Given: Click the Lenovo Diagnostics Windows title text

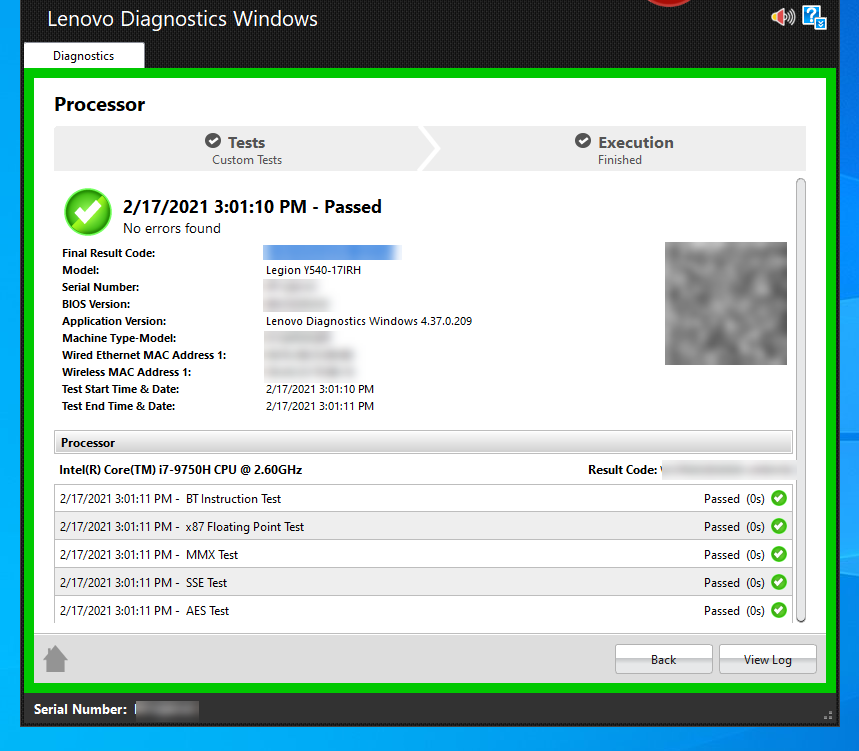Looking at the screenshot, I should (182, 19).
